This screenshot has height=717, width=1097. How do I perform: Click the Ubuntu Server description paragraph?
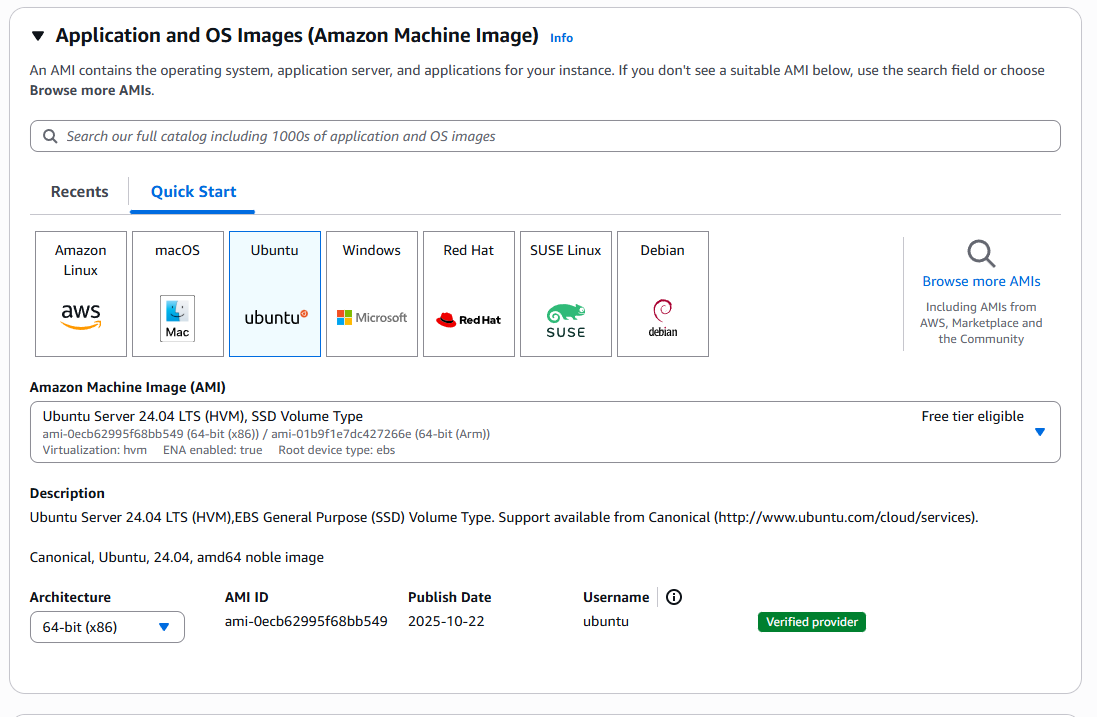(x=504, y=518)
